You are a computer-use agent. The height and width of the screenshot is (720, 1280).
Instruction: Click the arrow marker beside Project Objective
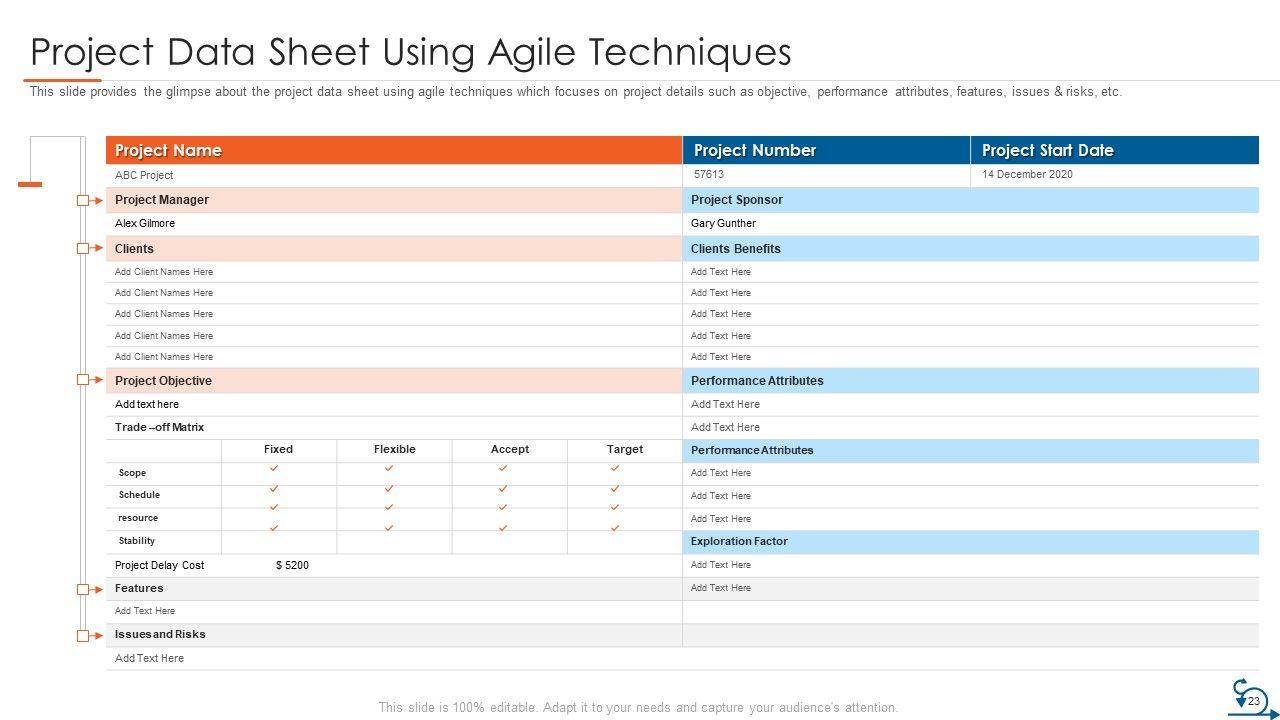(90, 380)
